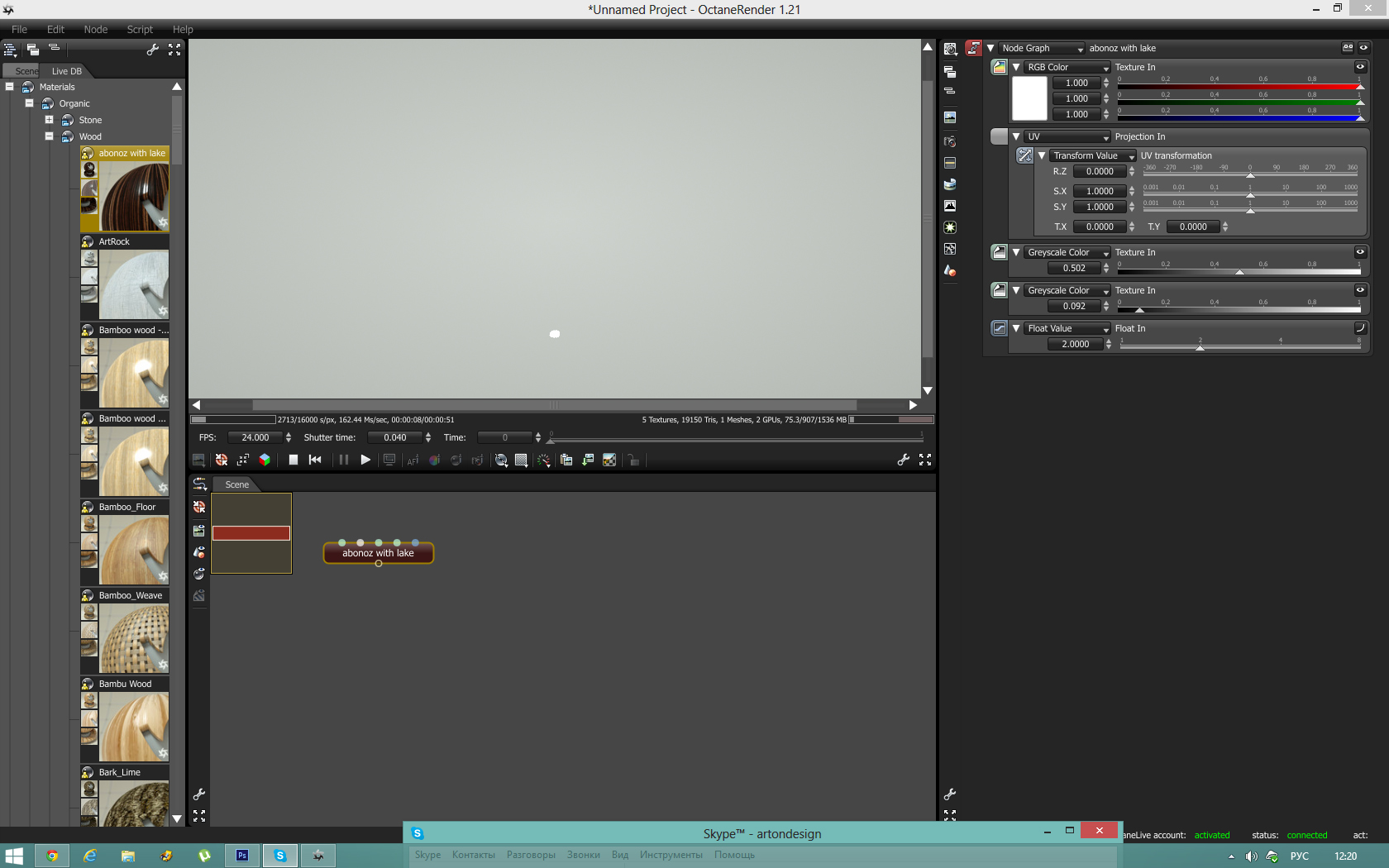Open the UV projection type dropdown
This screenshot has width=1389, height=868.
(1067, 136)
